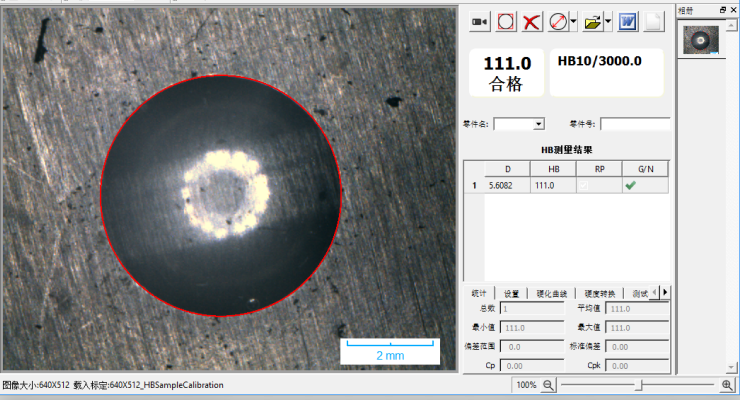The width and height of the screenshot is (740, 400).
Task: Select the auto circle measurement tool
Action: 506,21
